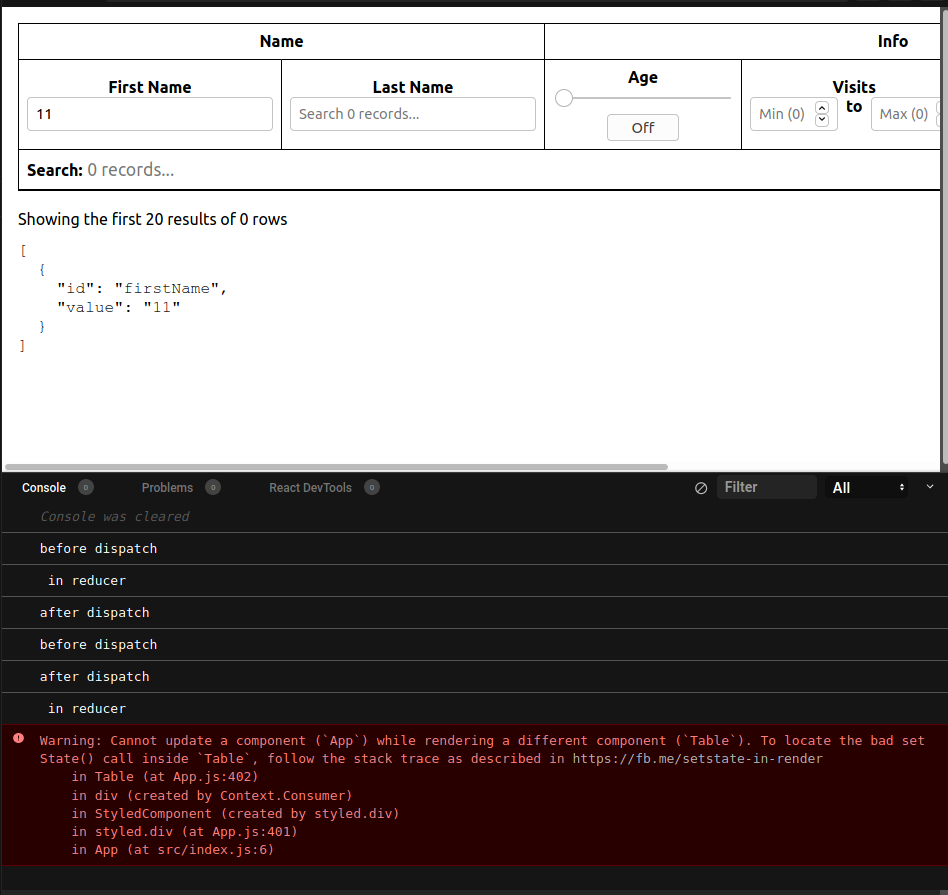948x895 pixels.
Task: Click the console Filter input
Action: point(767,487)
